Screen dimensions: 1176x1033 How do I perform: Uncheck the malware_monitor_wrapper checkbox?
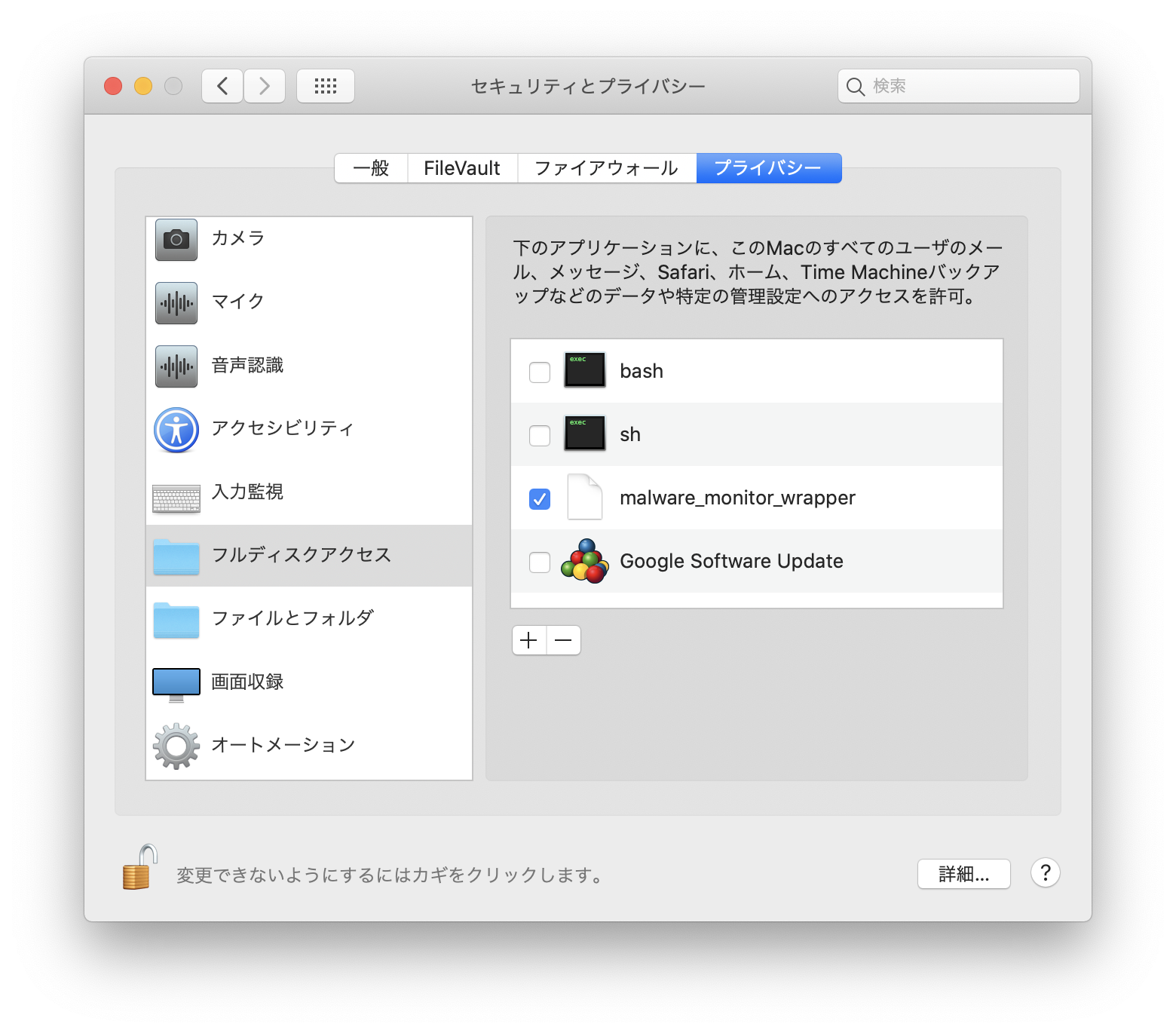(x=540, y=498)
